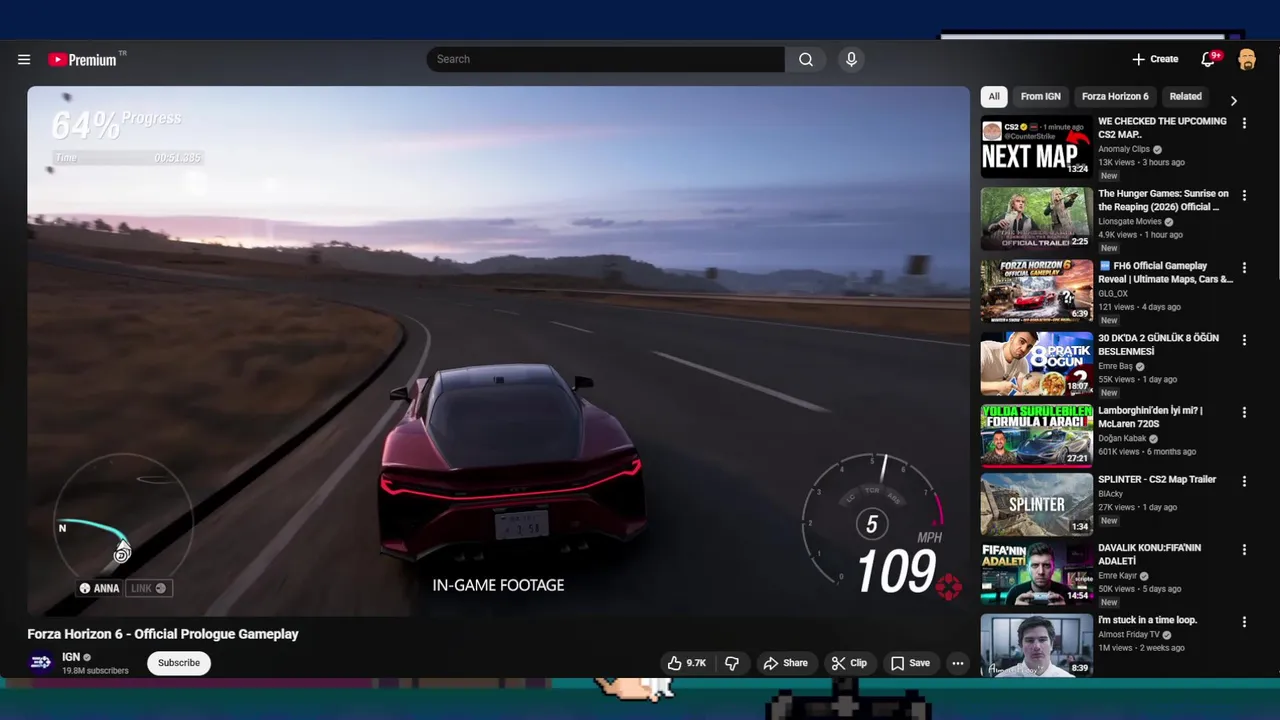Open SPLINTER CS2 Map Trailer thumbnail
Image resolution: width=1280 pixels, height=720 pixels.
coord(1037,505)
